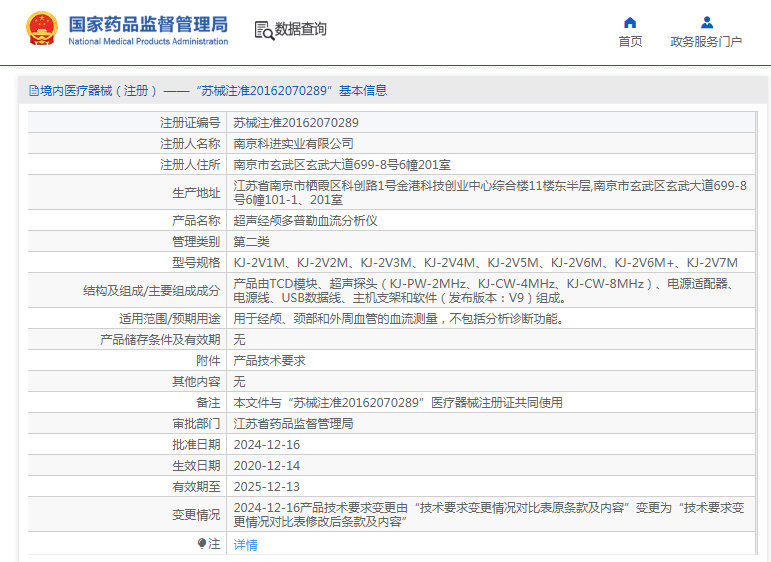Screen dimensions: 771x562
Task: Click the 适用范围/预期用途 label
Action: click(170, 319)
